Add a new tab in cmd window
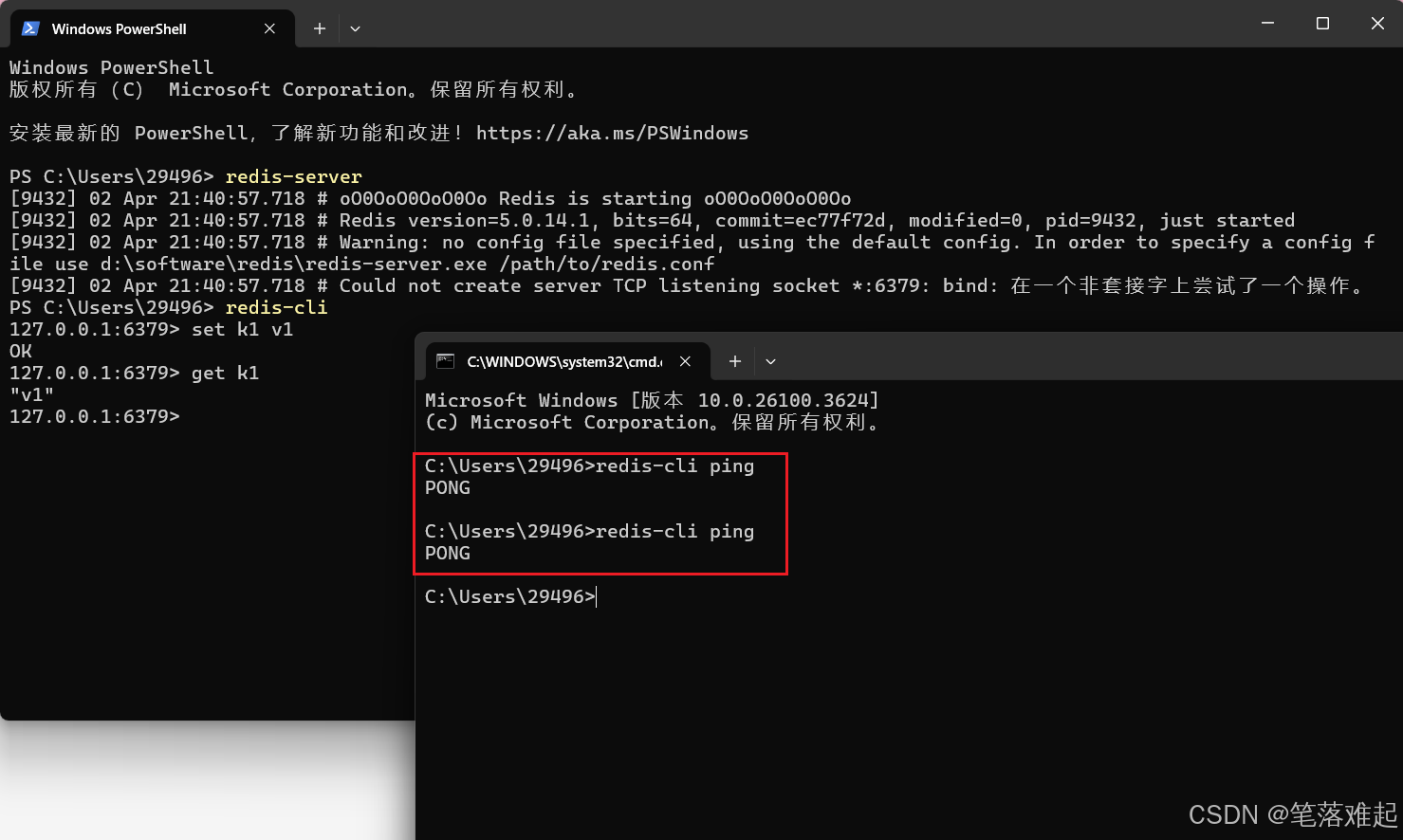The image size is (1403, 840). point(734,361)
